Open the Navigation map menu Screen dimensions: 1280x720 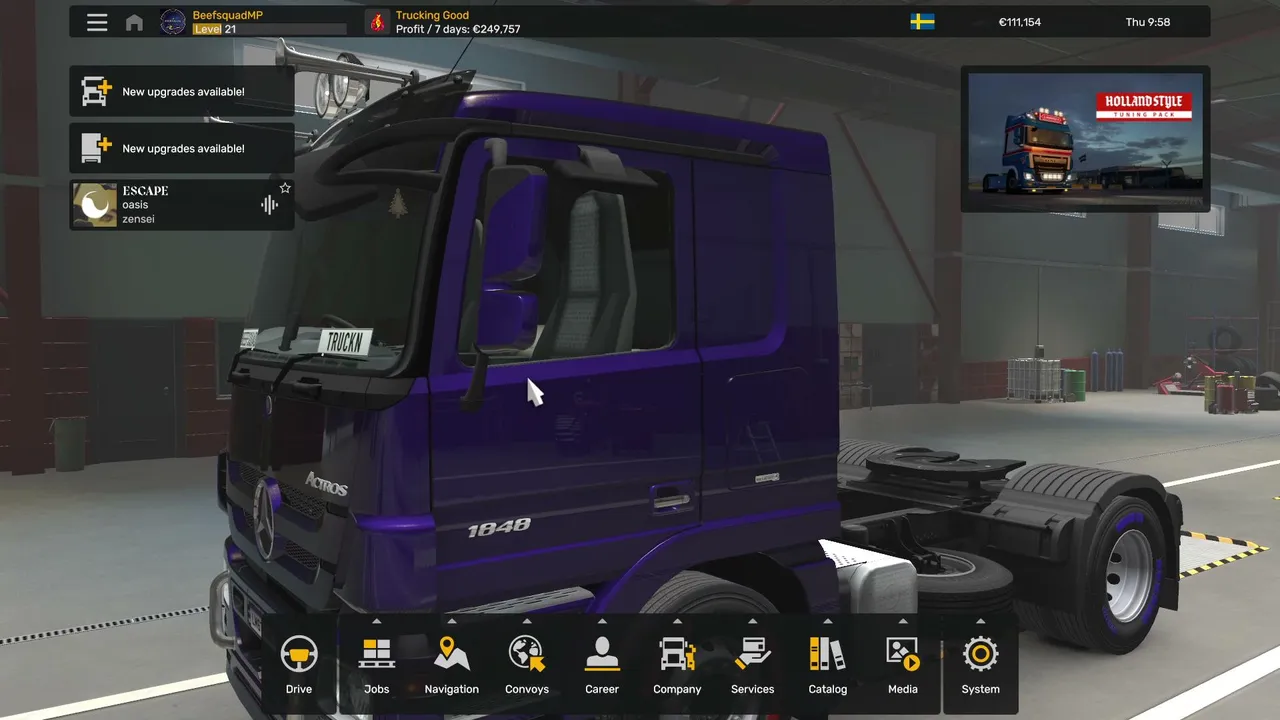pos(452,665)
